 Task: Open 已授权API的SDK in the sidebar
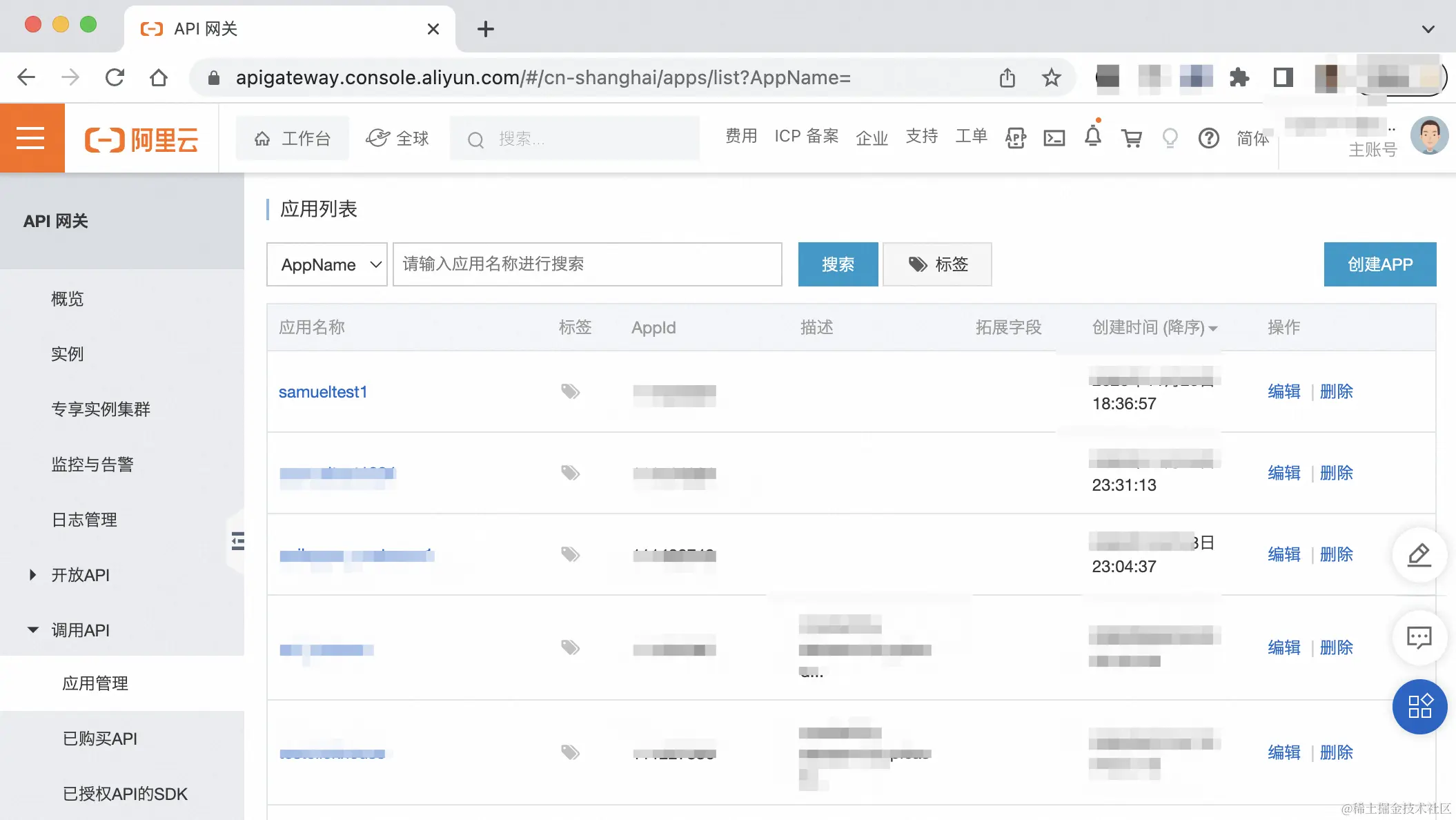coord(125,794)
